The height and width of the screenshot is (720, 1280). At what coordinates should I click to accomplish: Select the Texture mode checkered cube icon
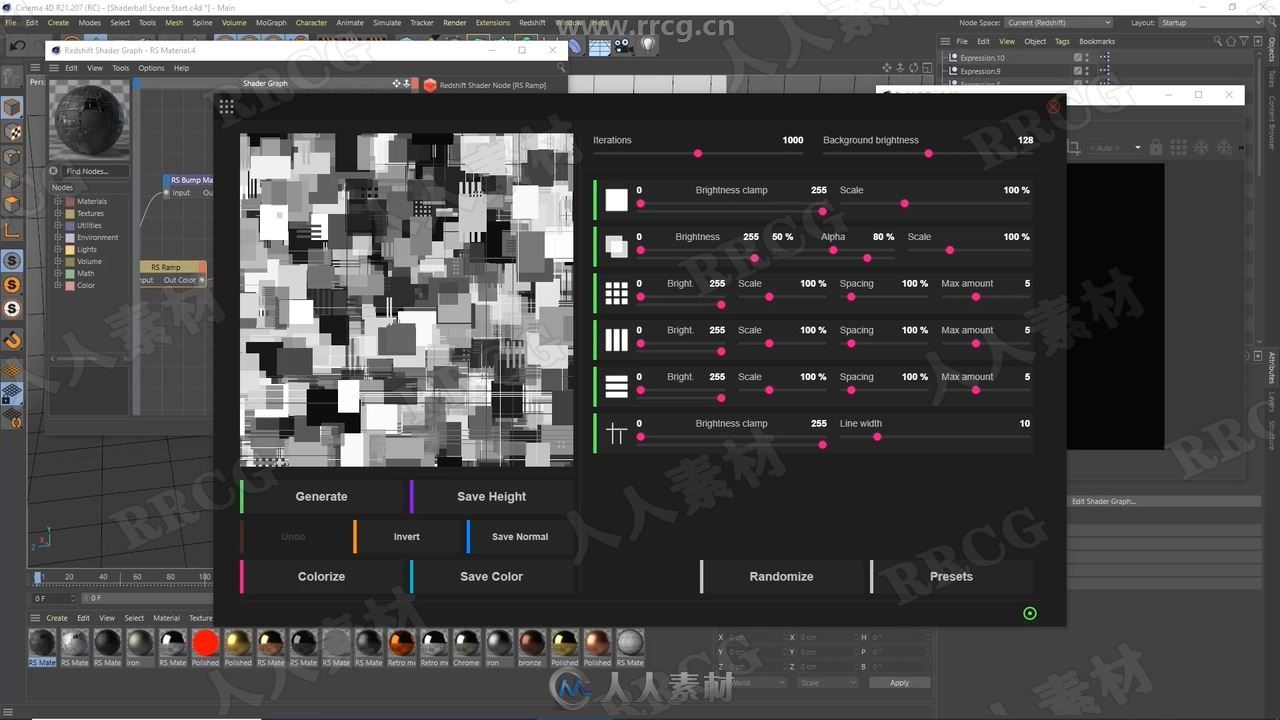coord(12,132)
